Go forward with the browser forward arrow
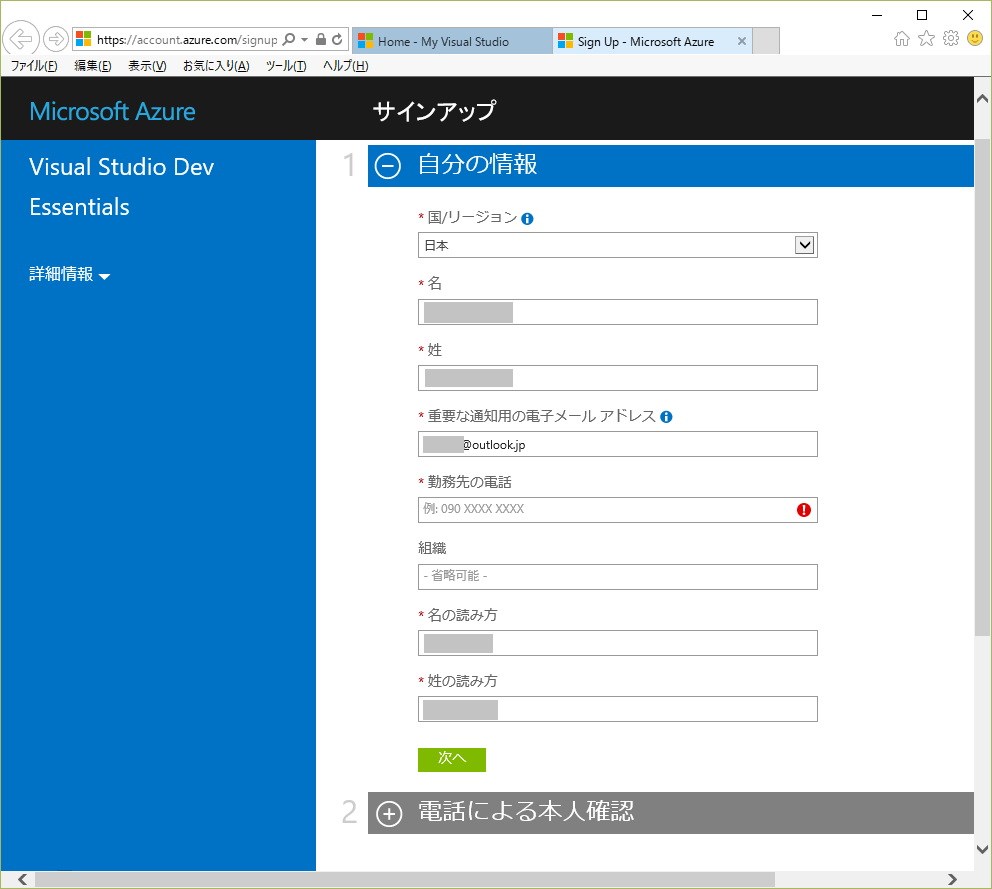 click(x=56, y=39)
